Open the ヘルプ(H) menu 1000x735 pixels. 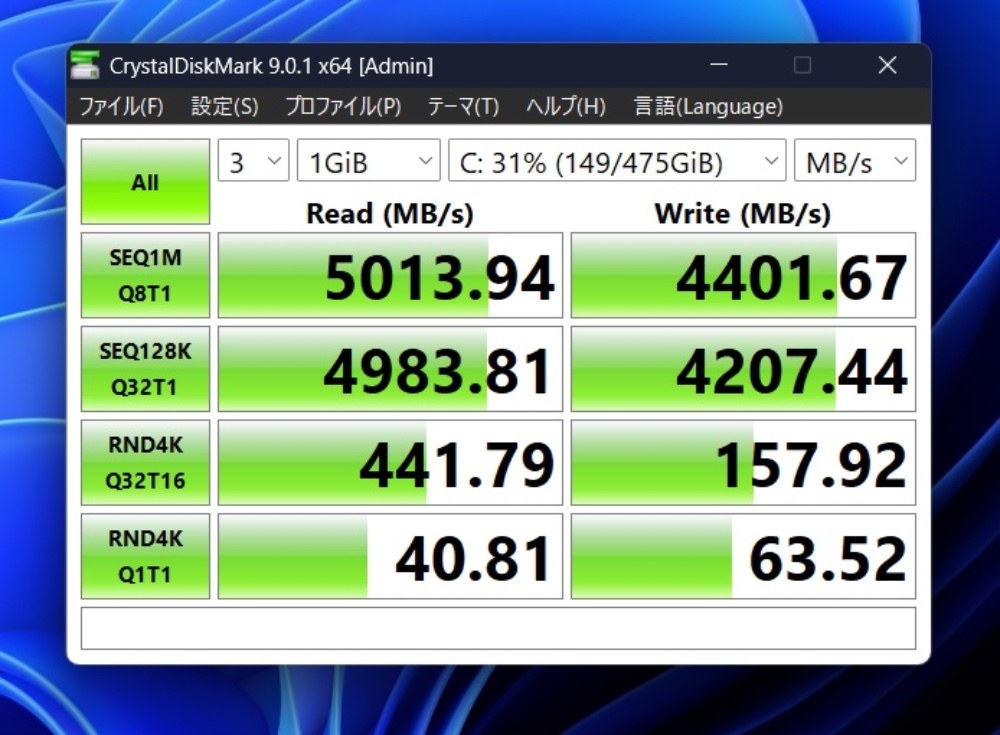tap(566, 106)
